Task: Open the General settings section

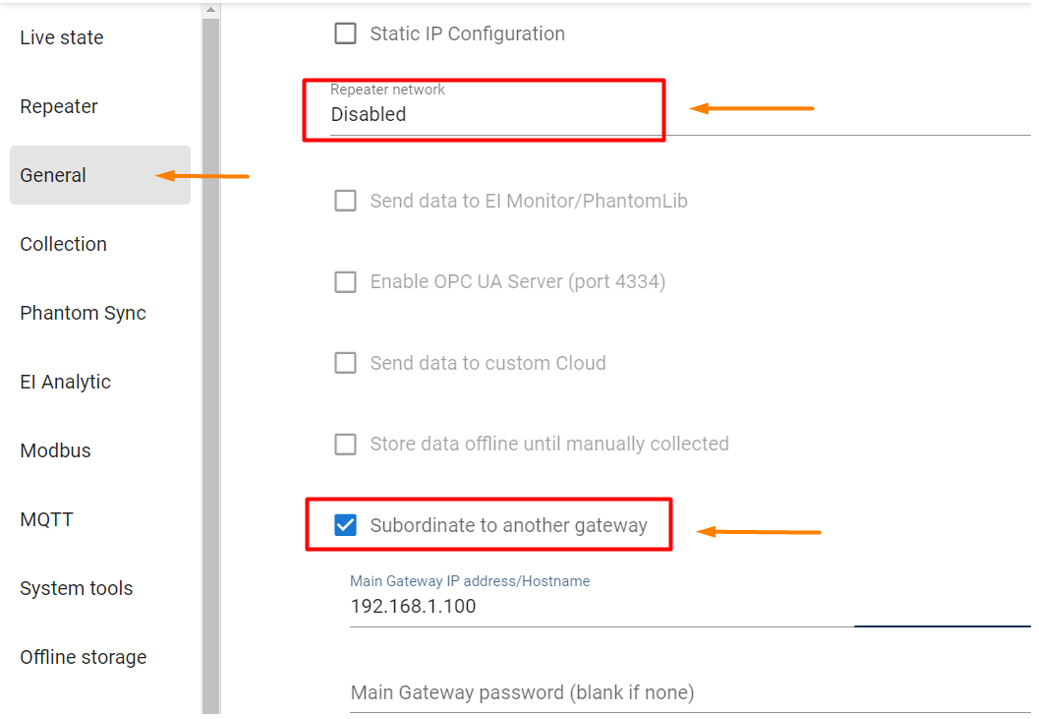Action: pyautogui.click(x=54, y=176)
